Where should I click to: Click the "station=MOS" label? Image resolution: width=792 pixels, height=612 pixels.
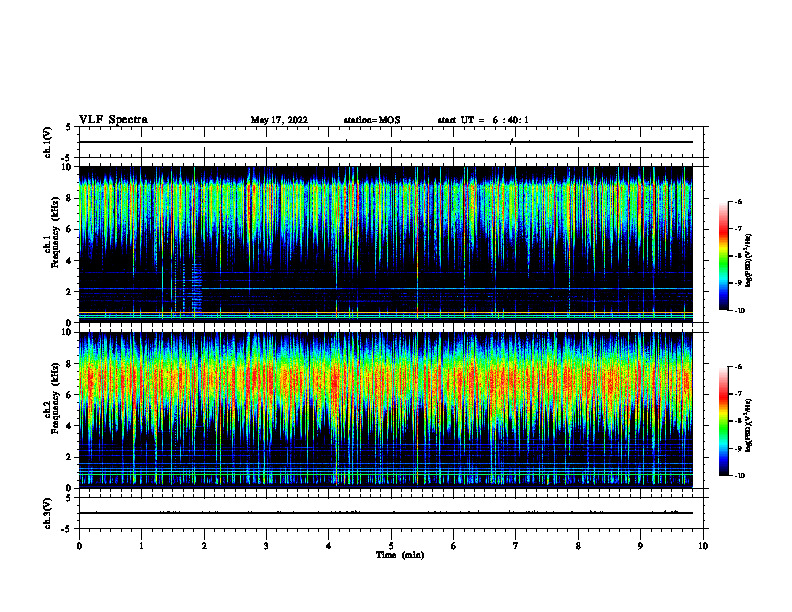372,120
